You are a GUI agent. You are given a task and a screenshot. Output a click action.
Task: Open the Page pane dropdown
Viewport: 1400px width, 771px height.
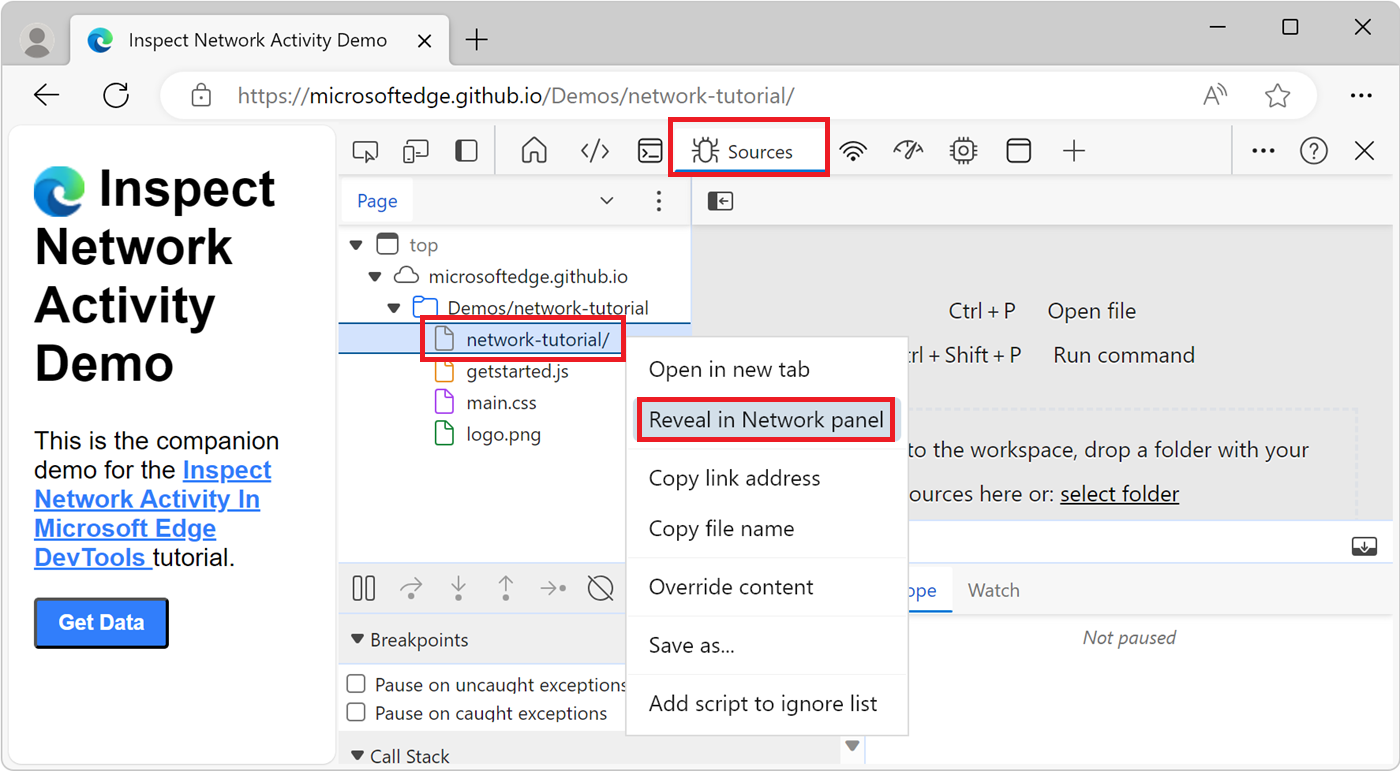click(606, 200)
